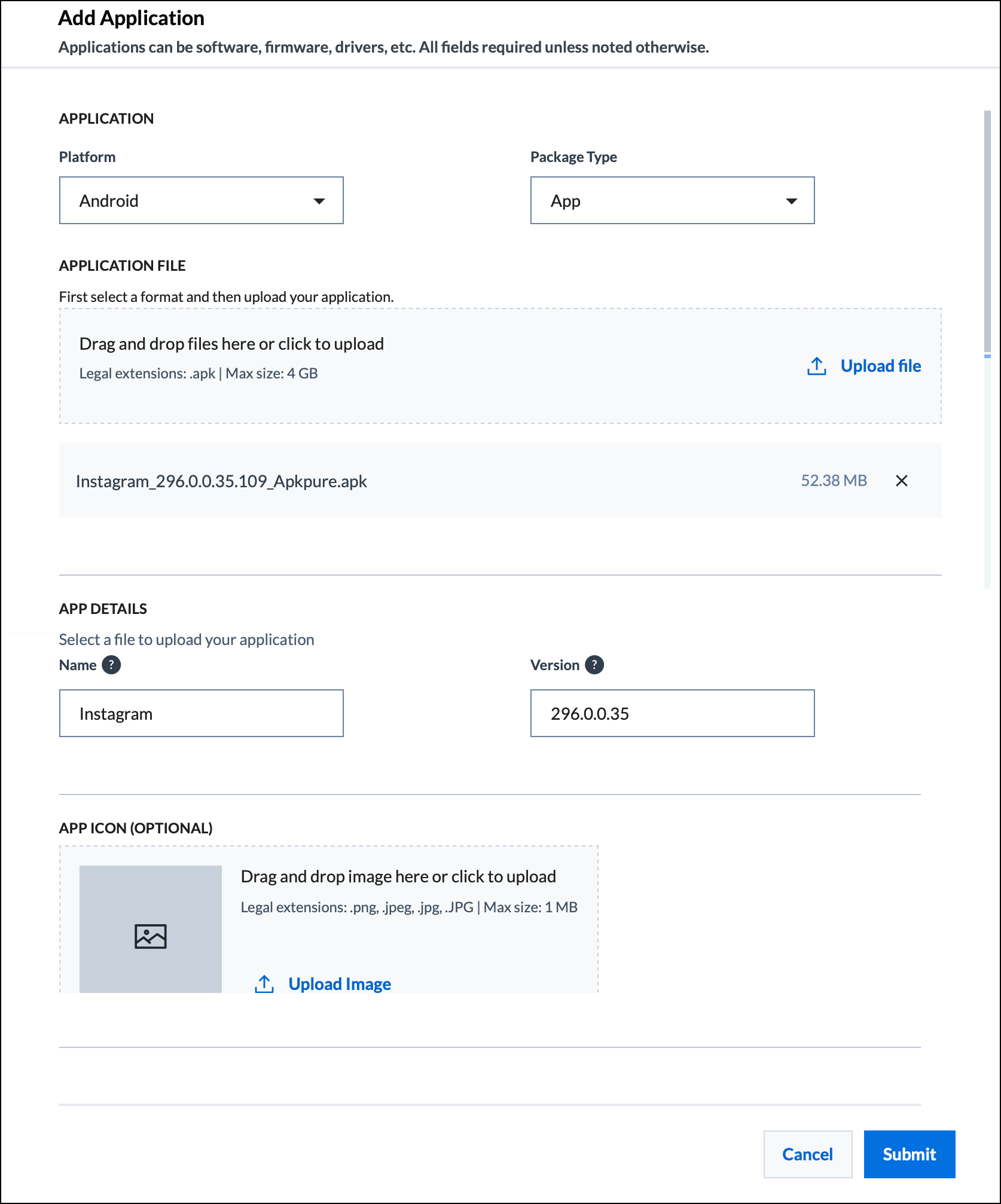Cancel adding the application
The width and height of the screenshot is (1001, 1204).
click(808, 1154)
